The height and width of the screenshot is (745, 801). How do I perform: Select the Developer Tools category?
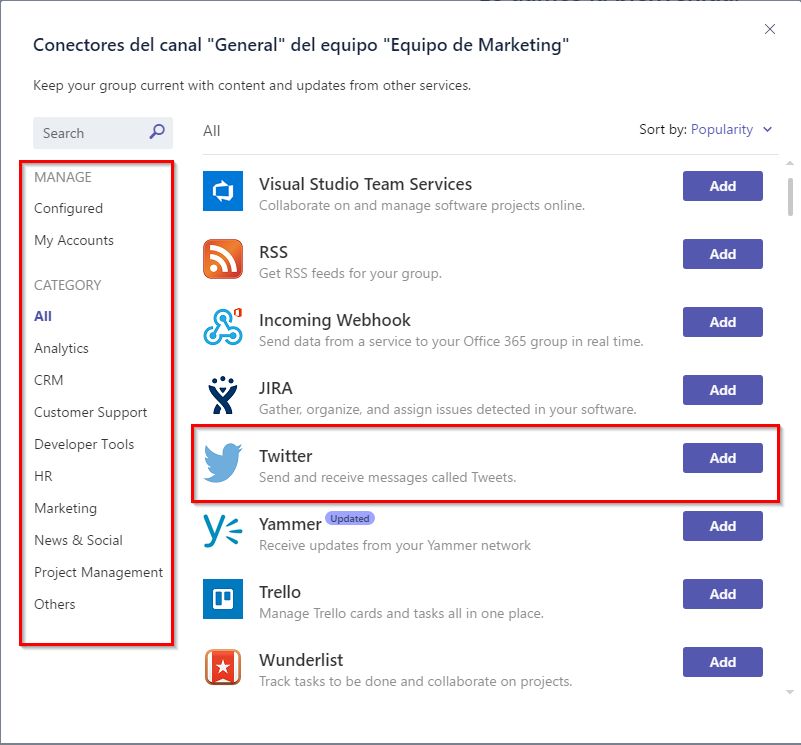[84, 445]
